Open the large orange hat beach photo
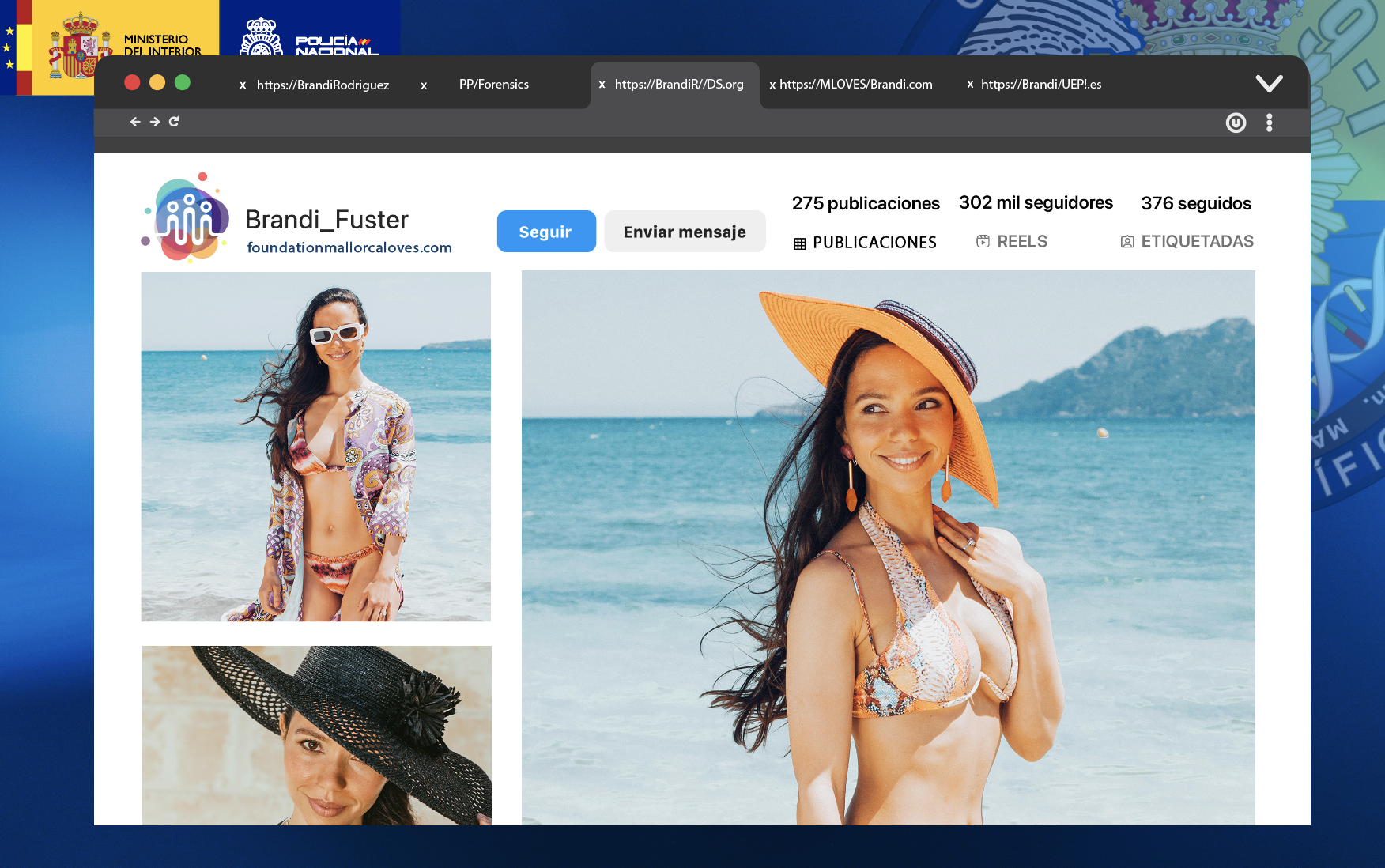This screenshot has width=1385, height=868. coord(888,548)
